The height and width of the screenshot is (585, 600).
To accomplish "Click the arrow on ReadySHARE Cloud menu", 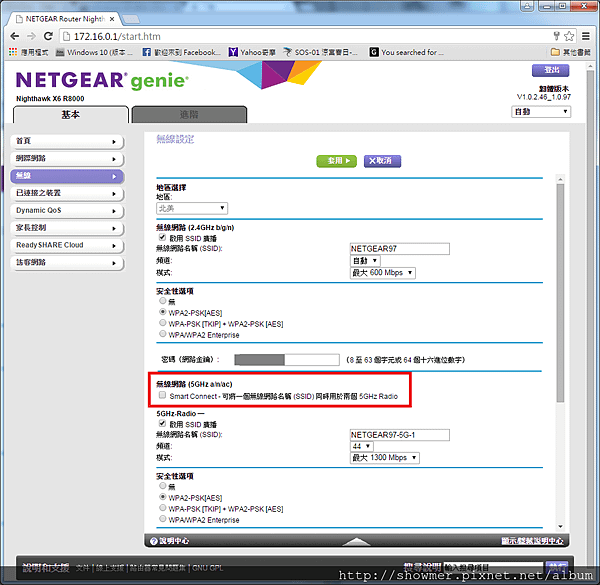I will pyautogui.click(x=114, y=246).
